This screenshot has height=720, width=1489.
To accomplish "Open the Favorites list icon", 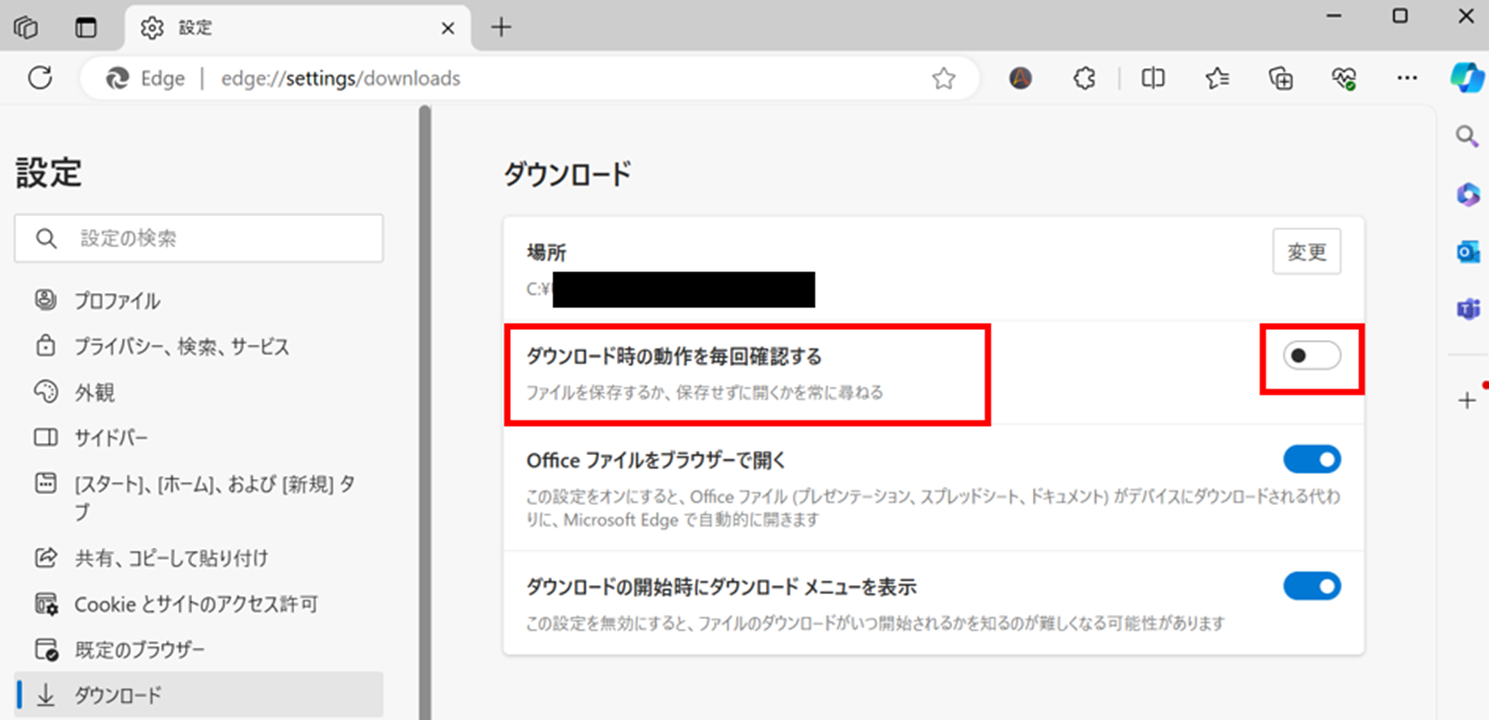I will pyautogui.click(x=1217, y=78).
